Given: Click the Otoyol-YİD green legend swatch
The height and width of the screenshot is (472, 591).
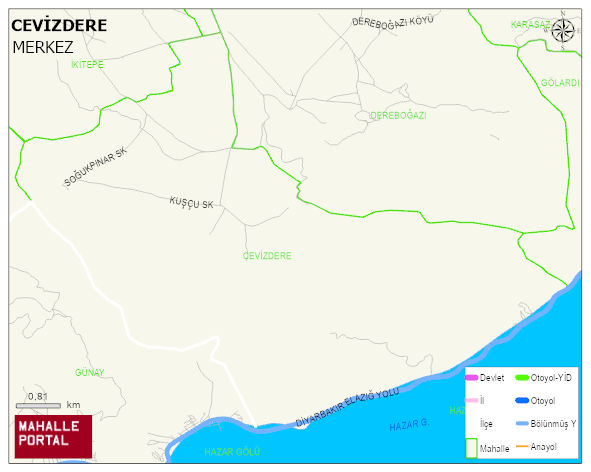Looking at the screenshot, I should click(522, 377).
